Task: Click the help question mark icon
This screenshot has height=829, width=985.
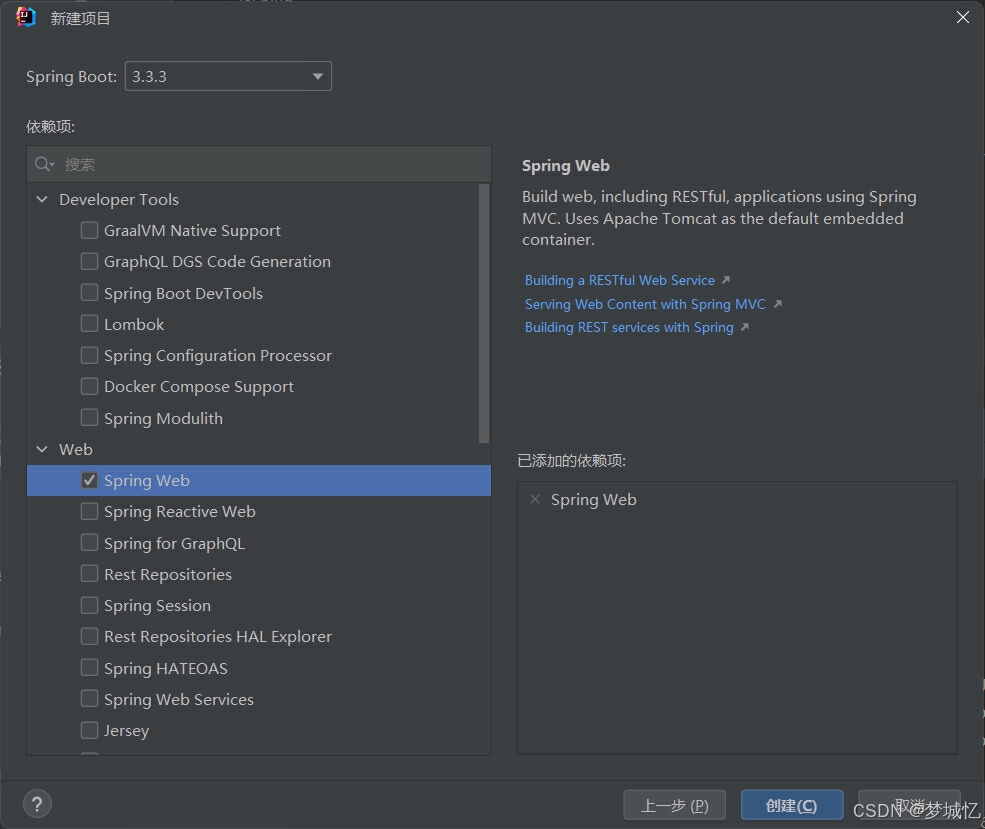Action: pos(37,804)
